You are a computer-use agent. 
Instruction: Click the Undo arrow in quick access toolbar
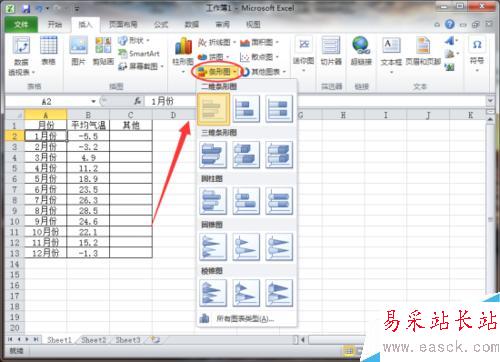(x=39, y=8)
